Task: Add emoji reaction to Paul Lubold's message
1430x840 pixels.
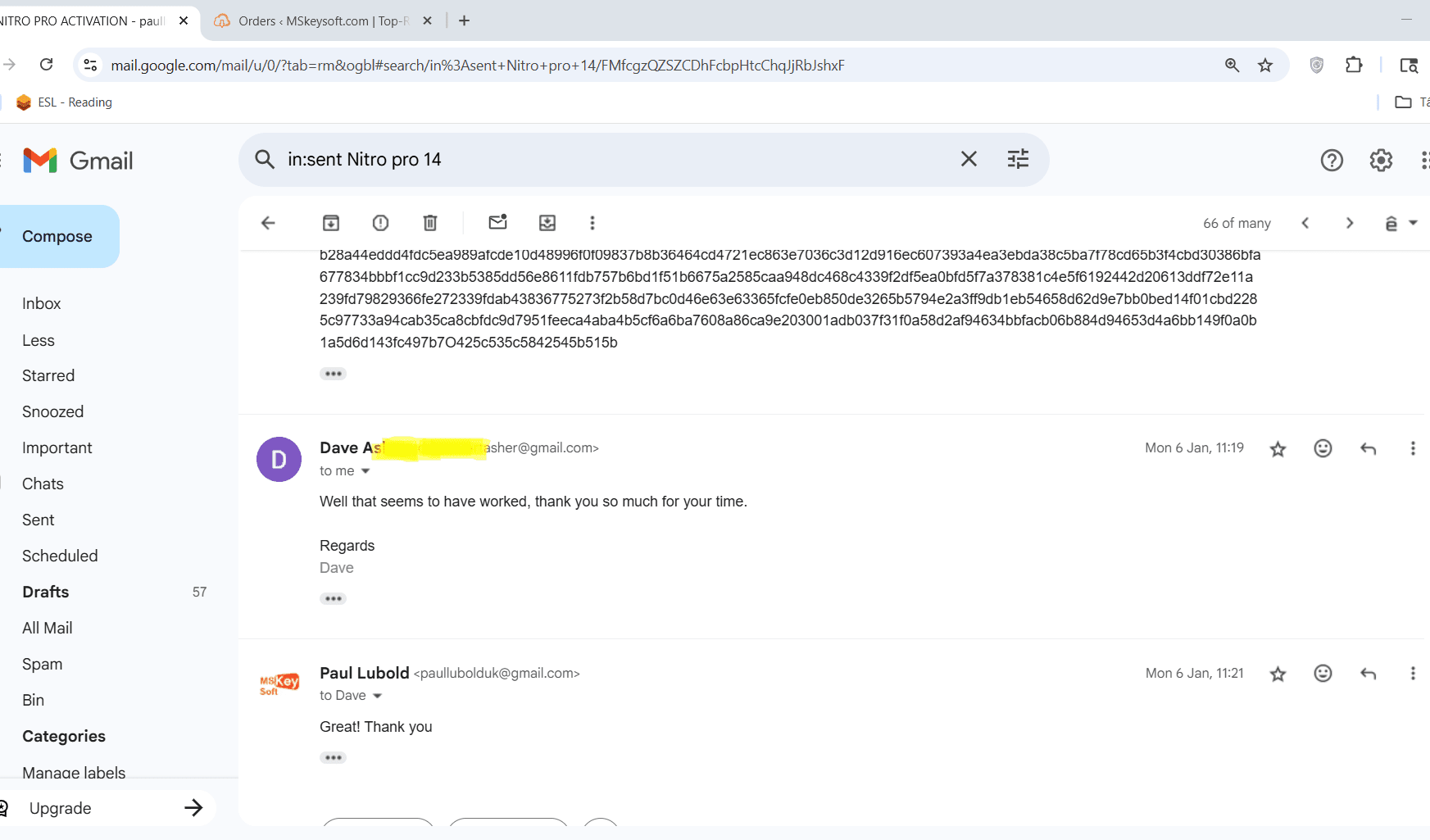Action: pos(1323,674)
